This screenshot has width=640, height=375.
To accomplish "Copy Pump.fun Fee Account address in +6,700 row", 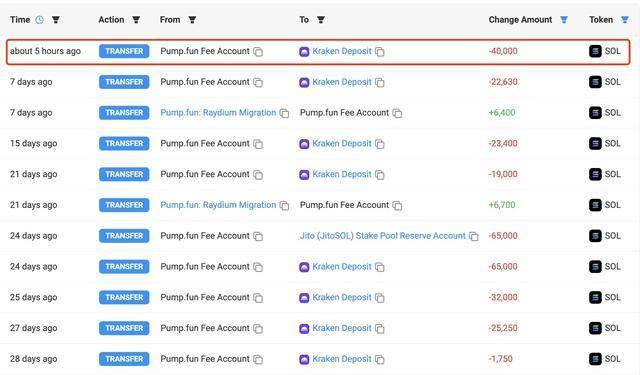I will (398, 205).
